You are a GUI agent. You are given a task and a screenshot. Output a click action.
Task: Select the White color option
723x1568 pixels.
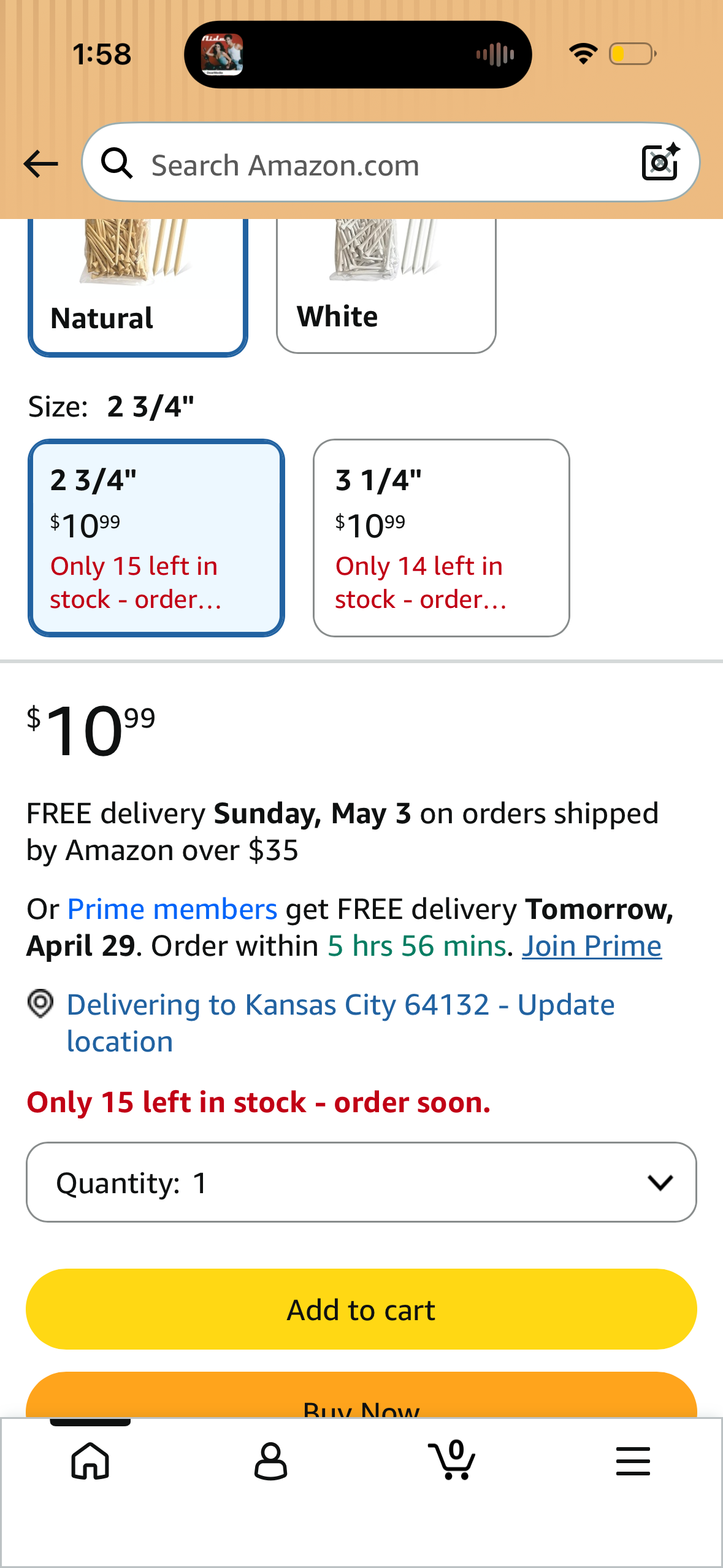(386, 285)
